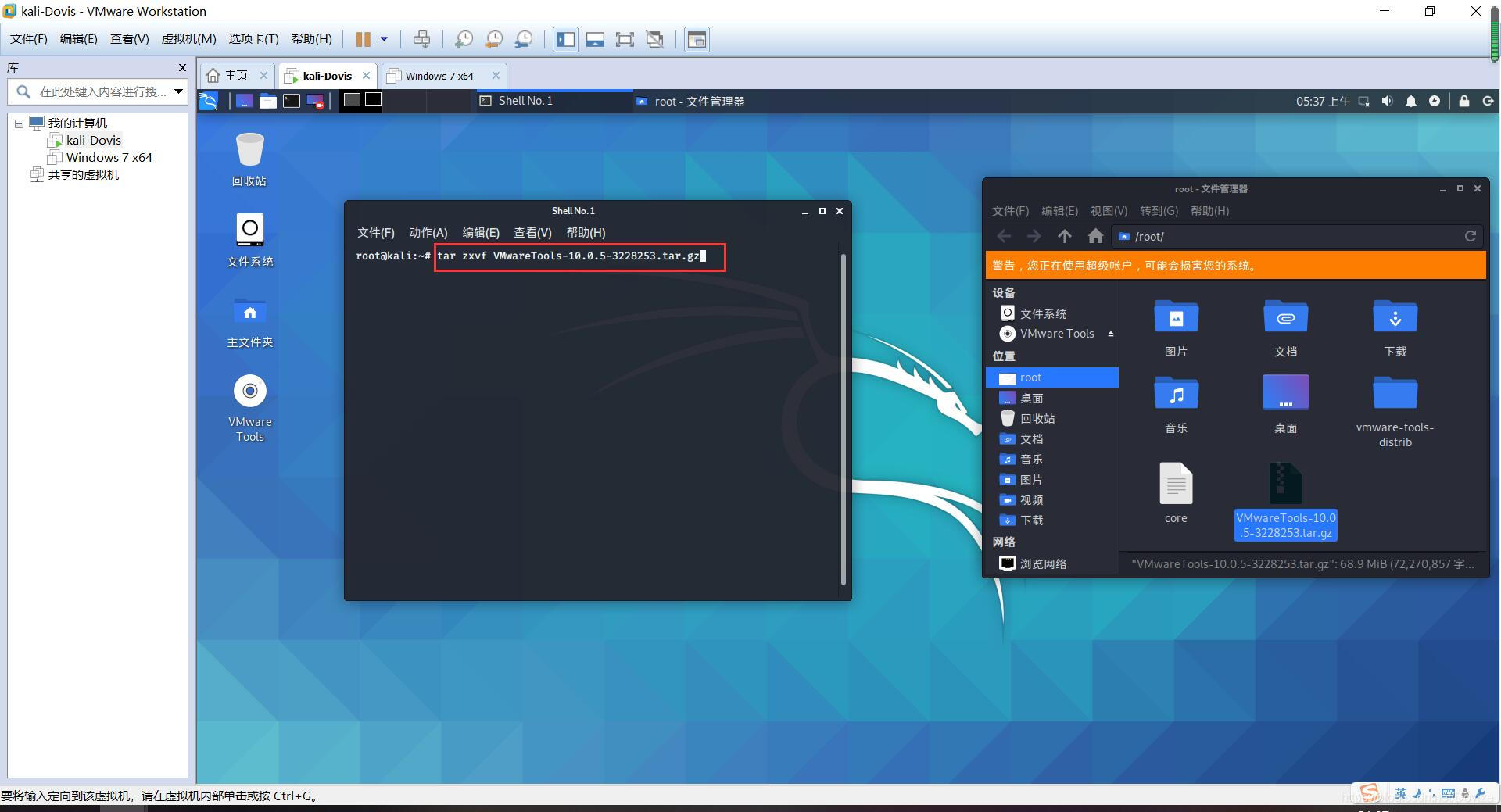1501x812 pixels.
Task: Open 动作(A) menu in Shell No.1 terminal
Action: [x=428, y=233]
